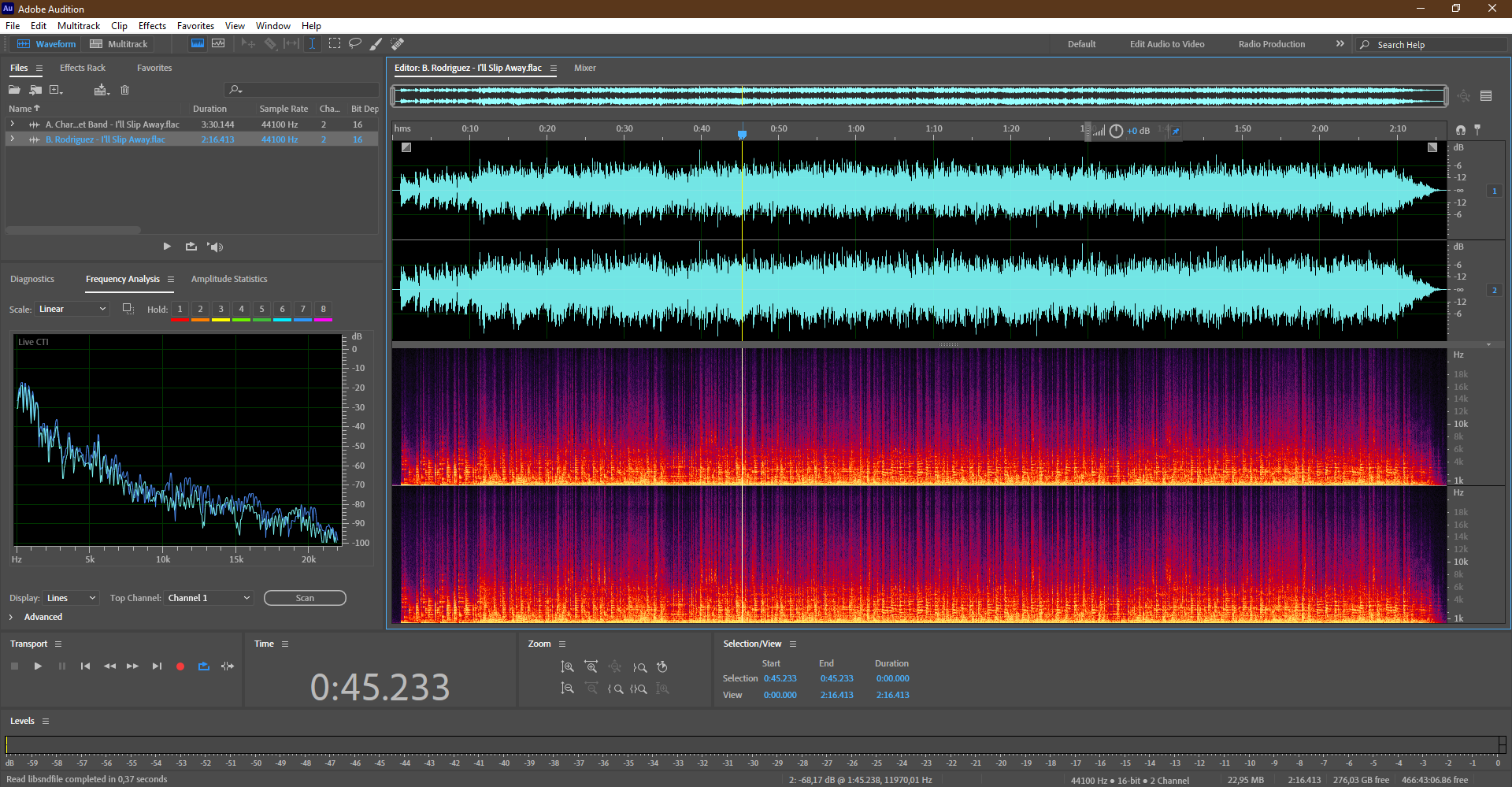Select the Time Selection tool
The image size is (1512, 787).
(312, 44)
